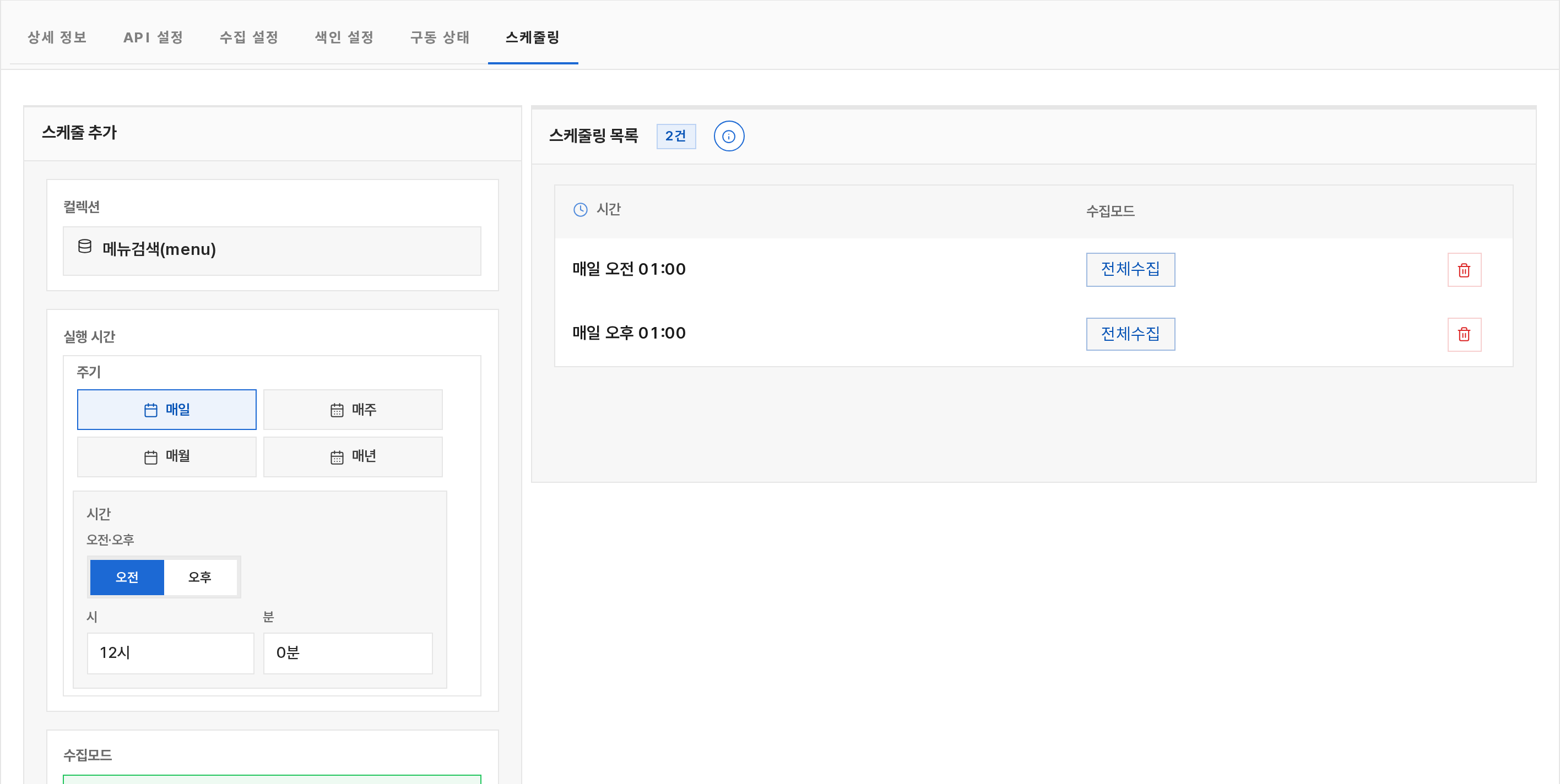Choose 오후 in the AM/PM toggle
Screen dimensions: 1560x784
coord(200,578)
